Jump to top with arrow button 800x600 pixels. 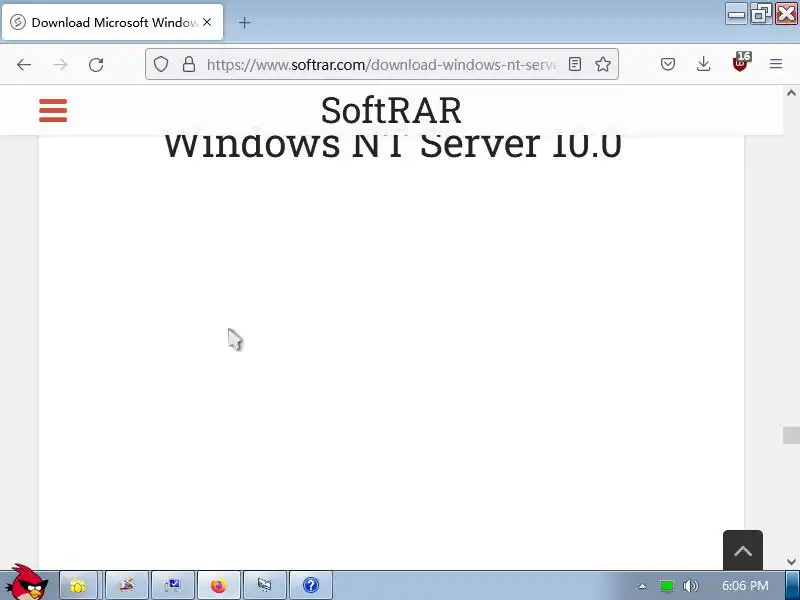[x=743, y=551]
